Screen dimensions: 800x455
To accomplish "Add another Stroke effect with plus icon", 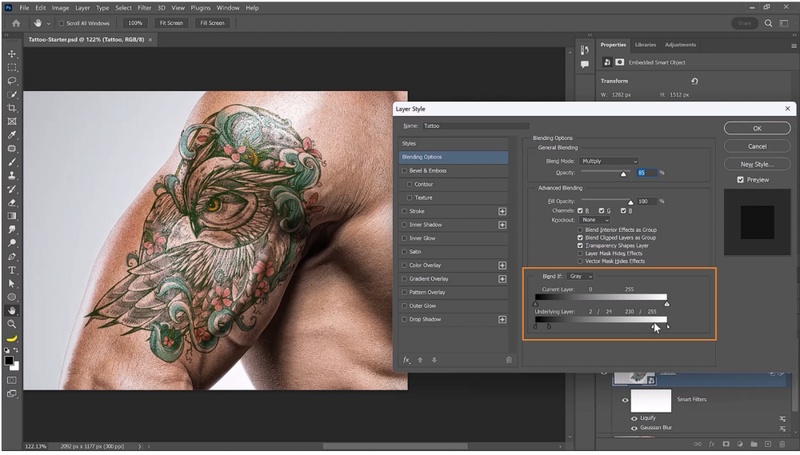I will (x=502, y=211).
